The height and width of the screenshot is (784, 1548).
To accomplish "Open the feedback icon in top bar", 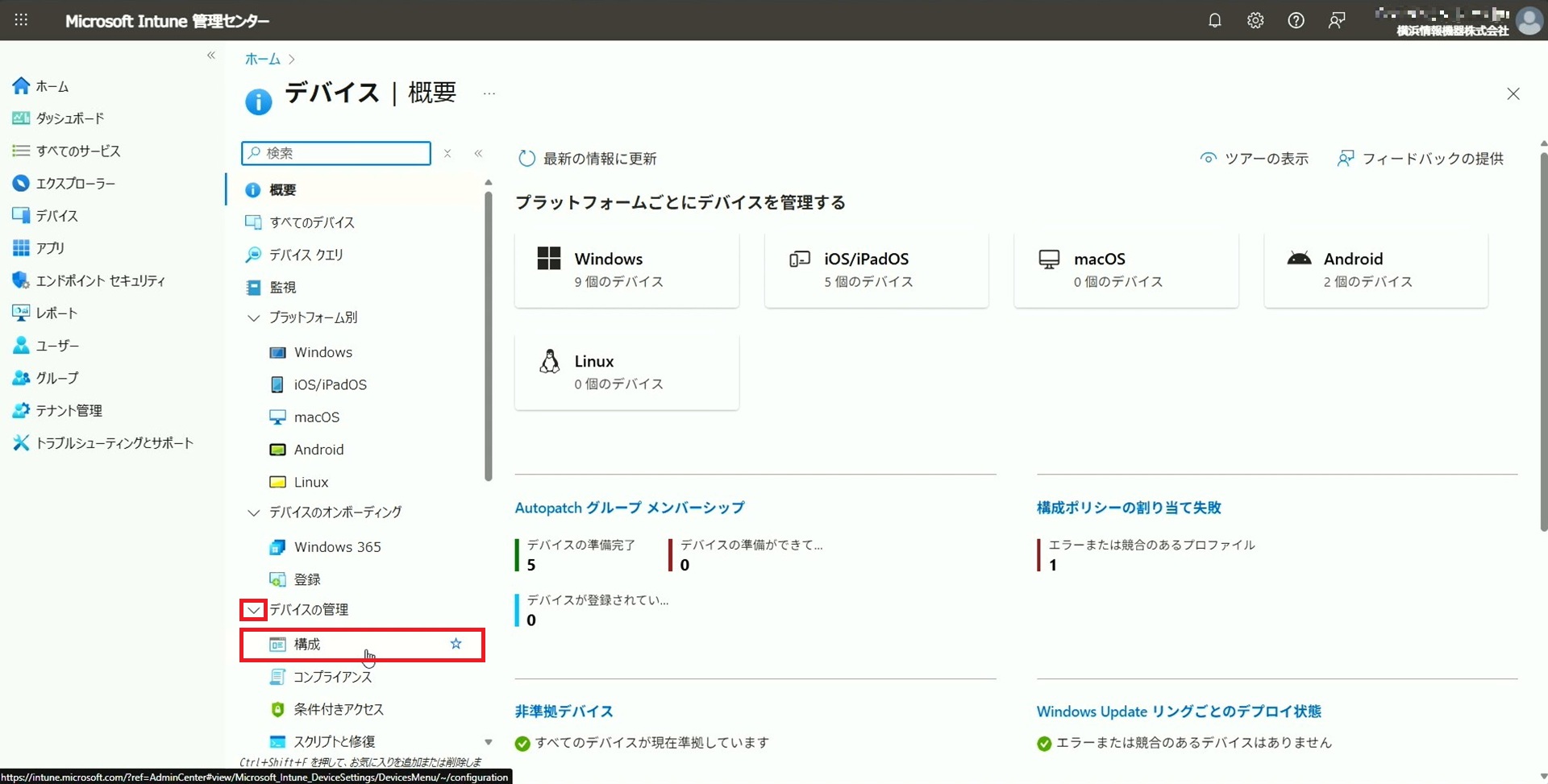I will pos(1336,21).
